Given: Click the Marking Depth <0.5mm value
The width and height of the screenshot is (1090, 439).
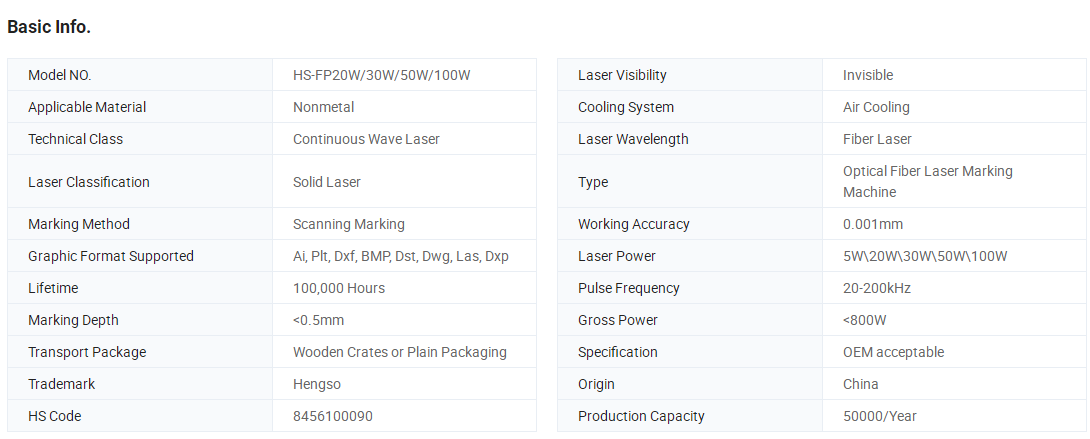Looking at the screenshot, I should (x=318, y=320).
